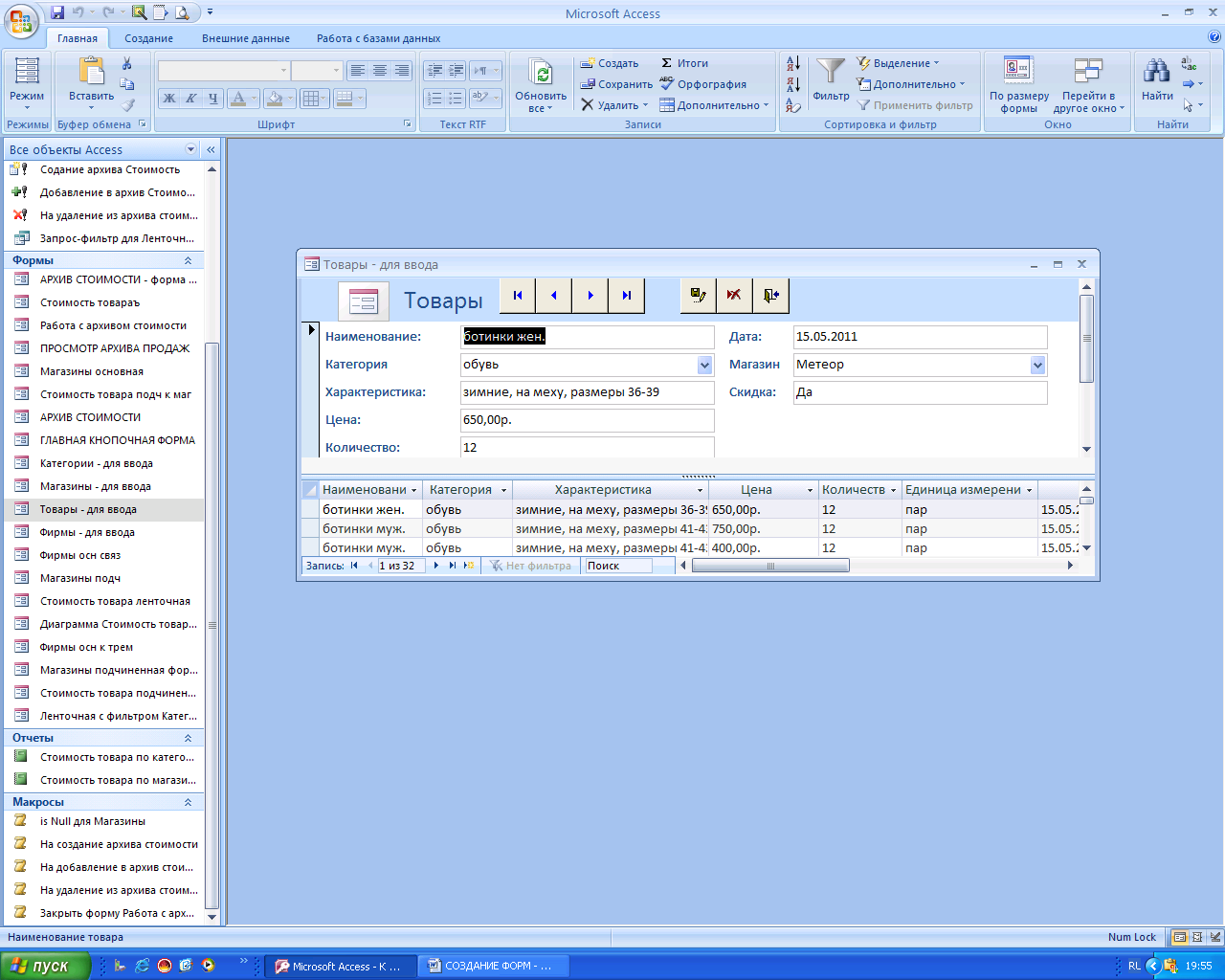This screenshot has height=980, width=1225.
Task: Click the По размеру формы icon
Action: (x=1019, y=72)
